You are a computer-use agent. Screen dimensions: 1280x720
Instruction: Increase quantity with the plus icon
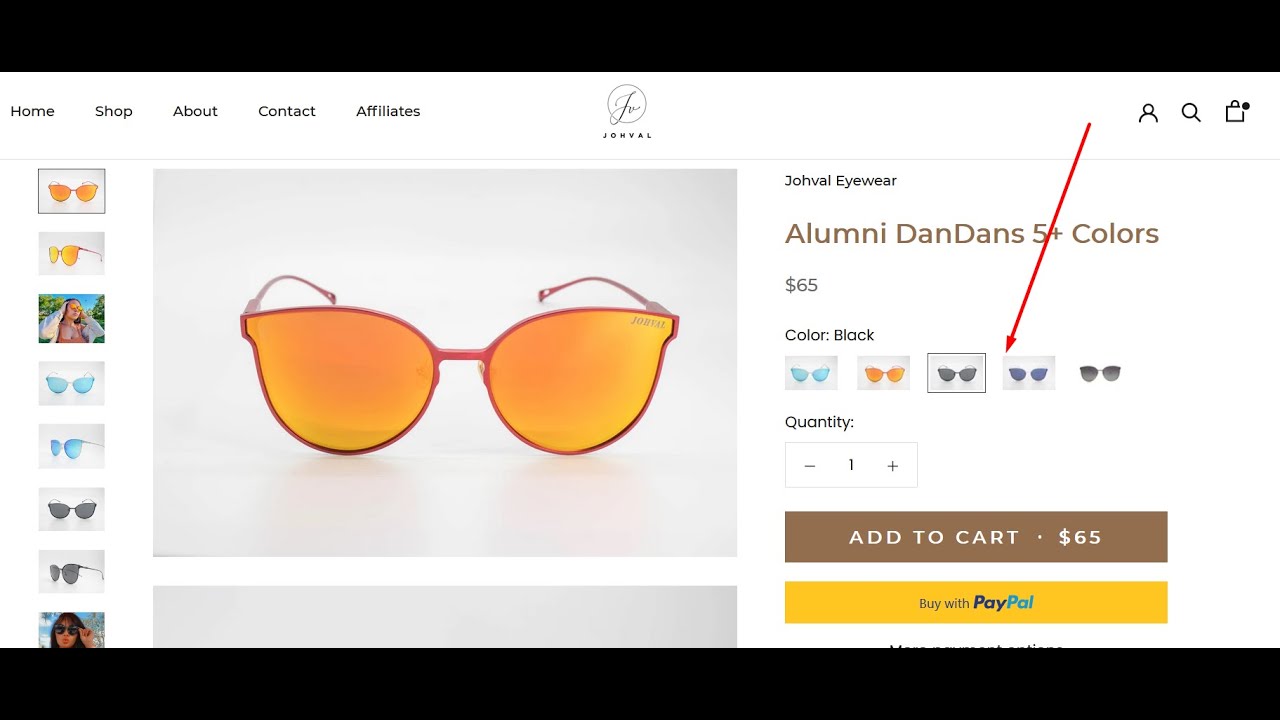pos(893,466)
